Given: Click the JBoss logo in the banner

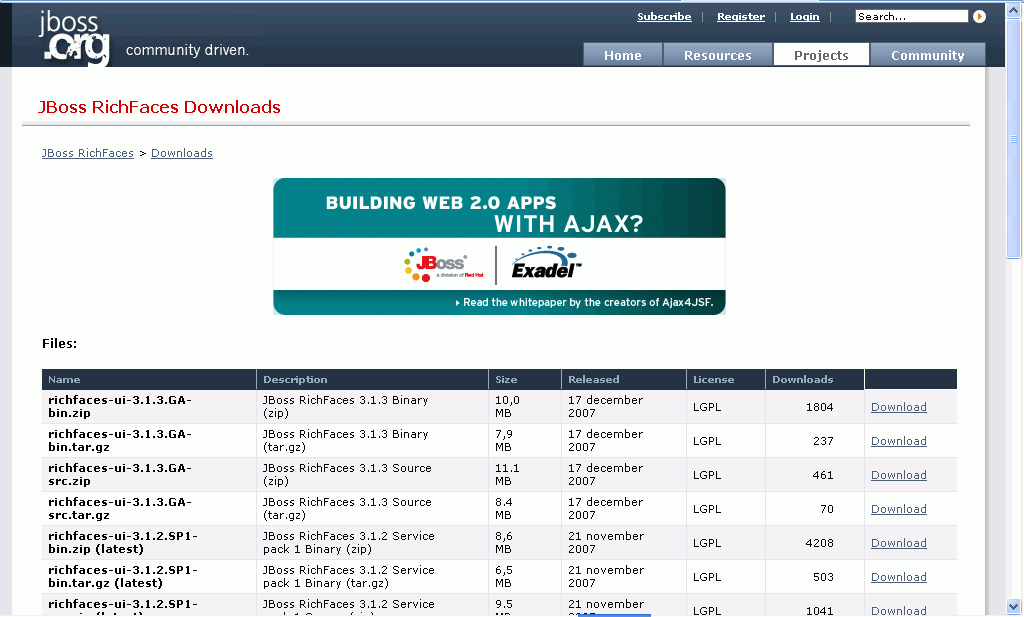Looking at the screenshot, I should pyautogui.click(x=444, y=264).
